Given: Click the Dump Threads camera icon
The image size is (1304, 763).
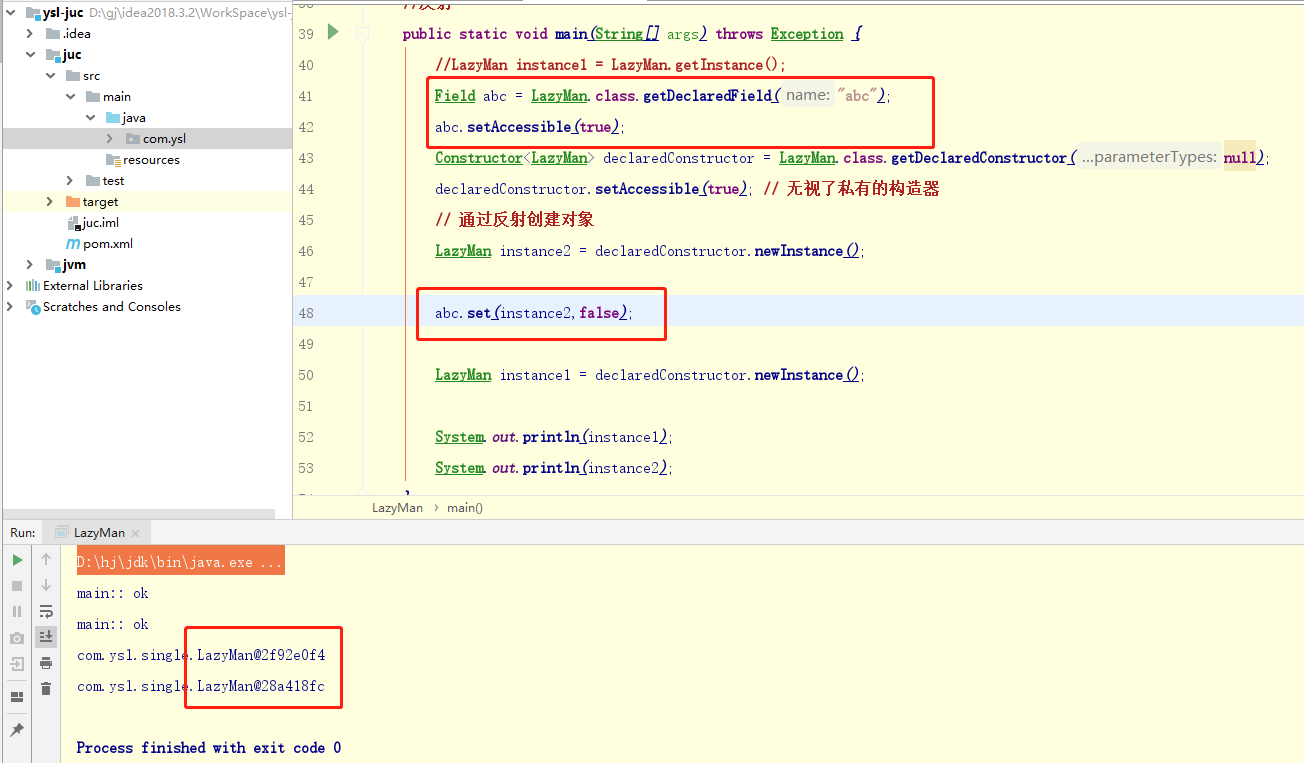Looking at the screenshot, I should 17,637.
